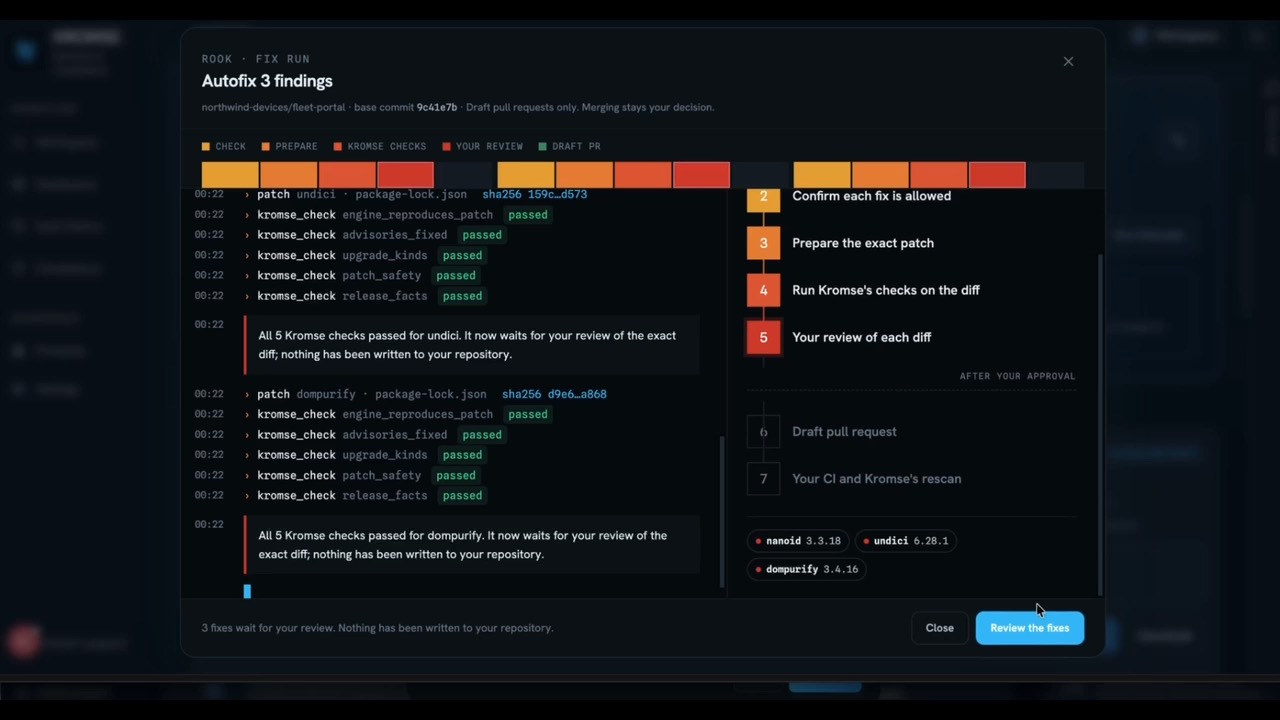Click the rightmost red segment of the timeline
Image resolution: width=1280 pixels, height=720 pixels.
coord(996,175)
